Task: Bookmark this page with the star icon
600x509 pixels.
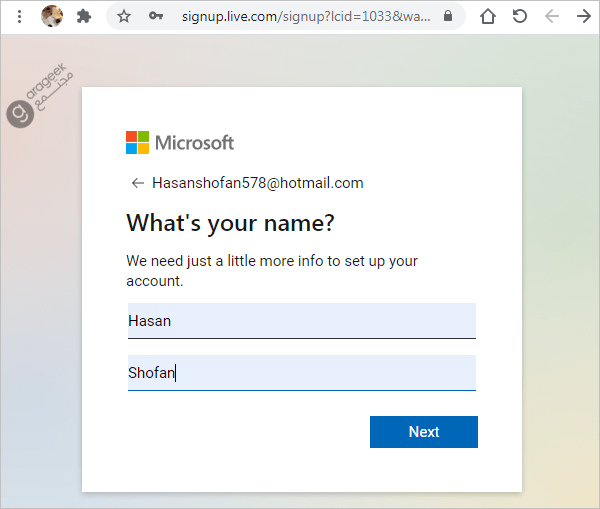Action: [124, 16]
